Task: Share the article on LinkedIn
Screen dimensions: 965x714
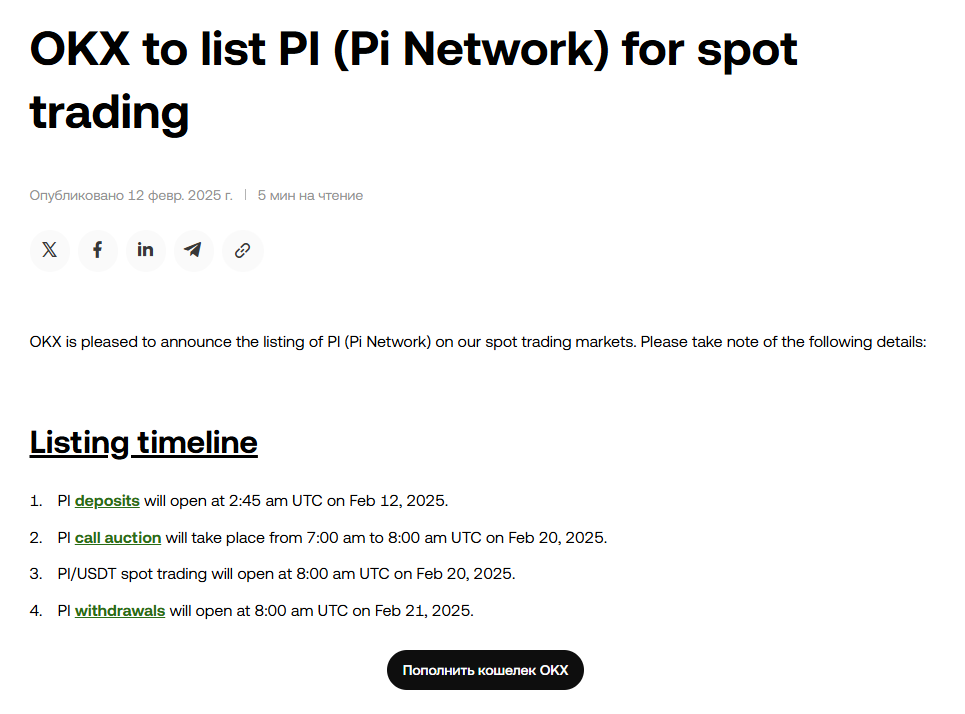Action: (x=145, y=250)
